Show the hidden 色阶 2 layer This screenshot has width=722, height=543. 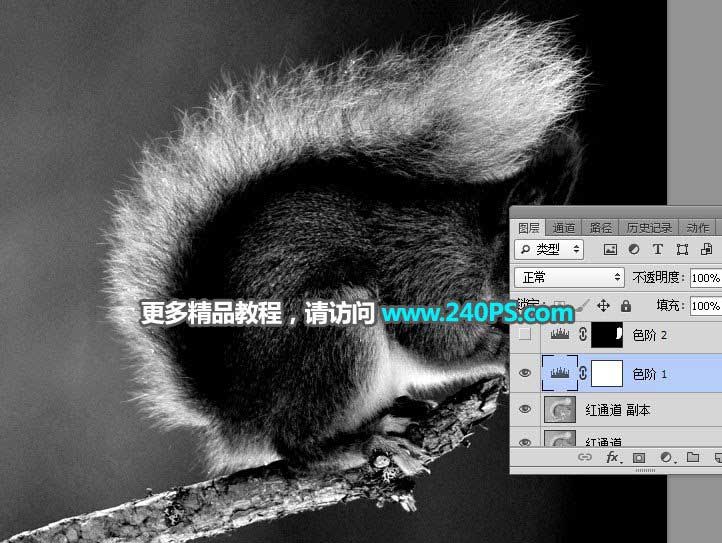524,335
